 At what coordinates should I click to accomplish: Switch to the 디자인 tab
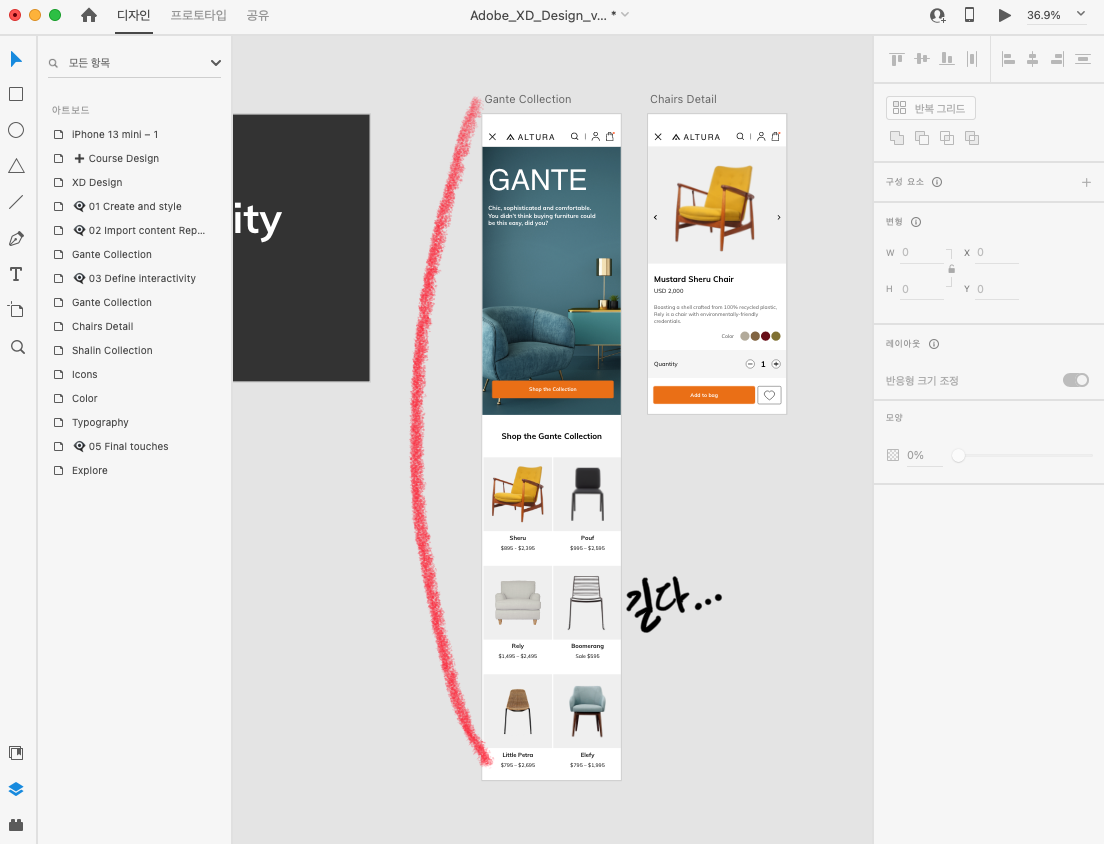tap(134, 15)
